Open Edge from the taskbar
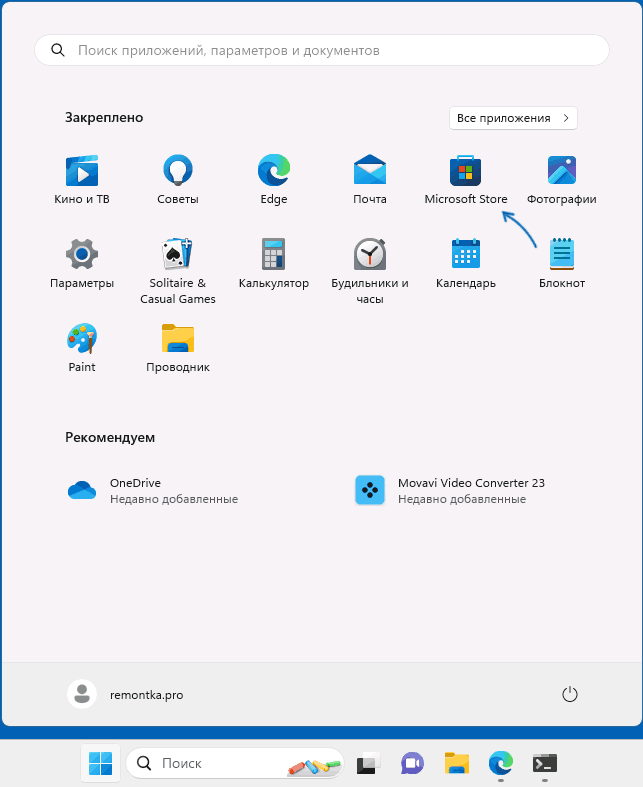 [500, 763]
